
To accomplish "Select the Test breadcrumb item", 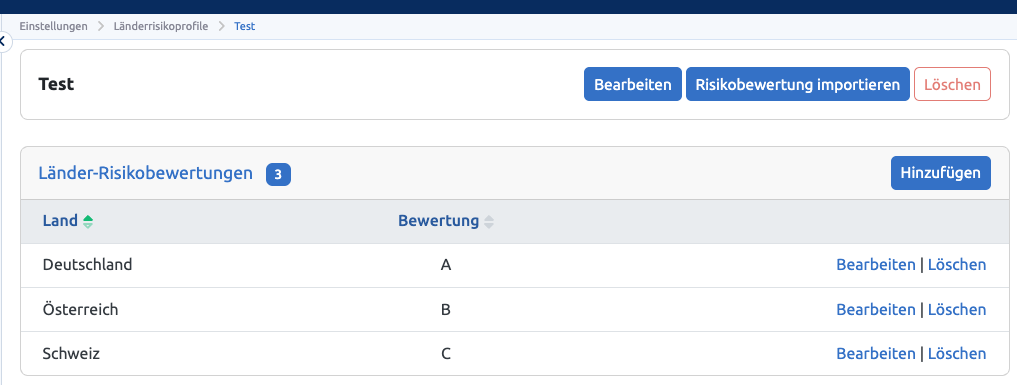I will 245,27.
